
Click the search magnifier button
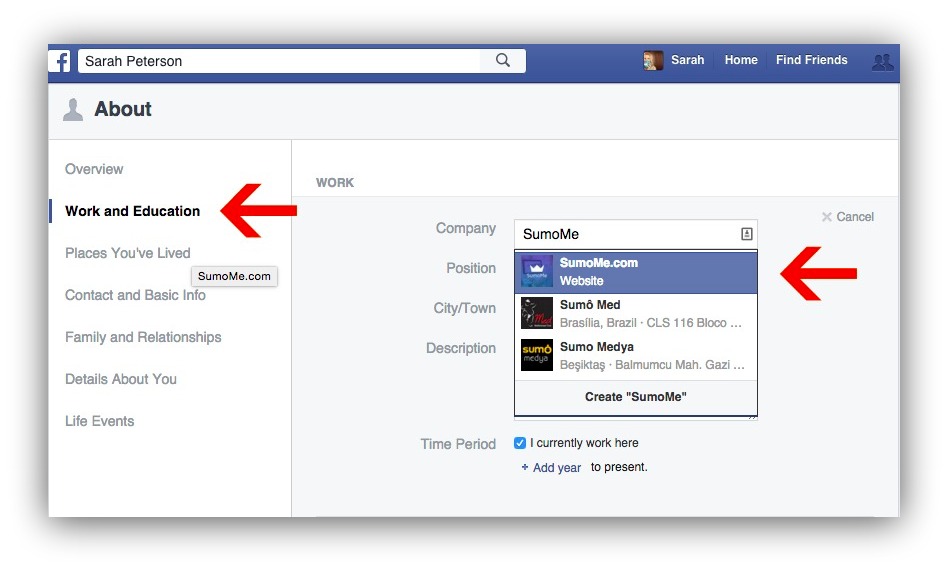[x=502, y=60]
